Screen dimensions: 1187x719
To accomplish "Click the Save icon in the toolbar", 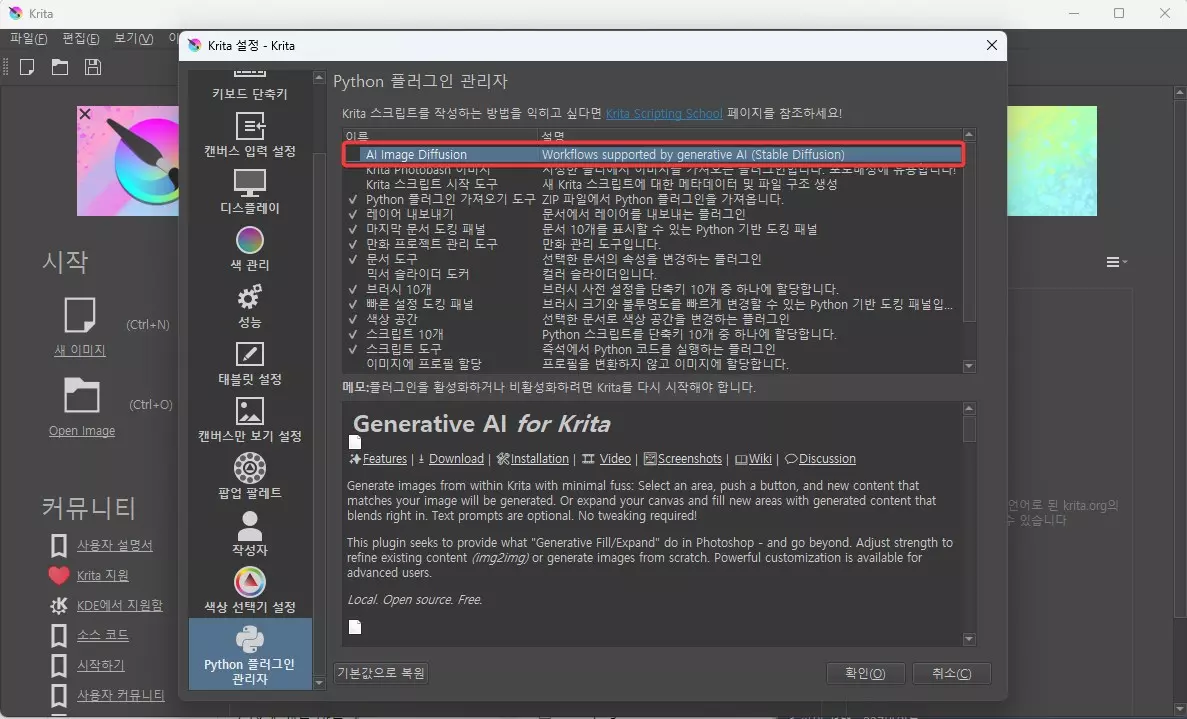I will [x=93, y=66].
